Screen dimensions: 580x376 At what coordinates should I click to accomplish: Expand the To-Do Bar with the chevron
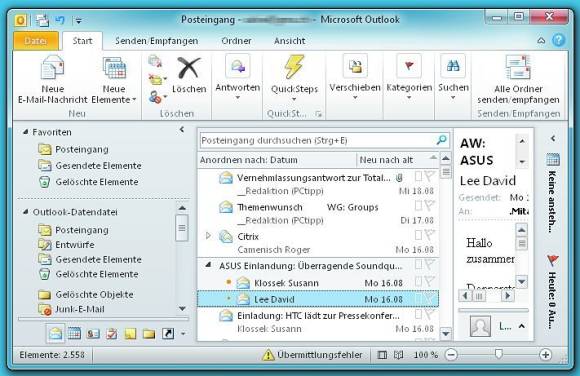[x=553, y=138]
